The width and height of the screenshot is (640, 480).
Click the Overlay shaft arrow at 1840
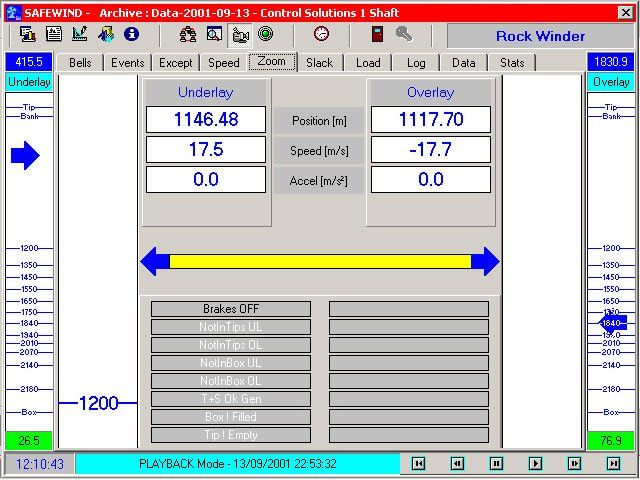pos(612,323)
